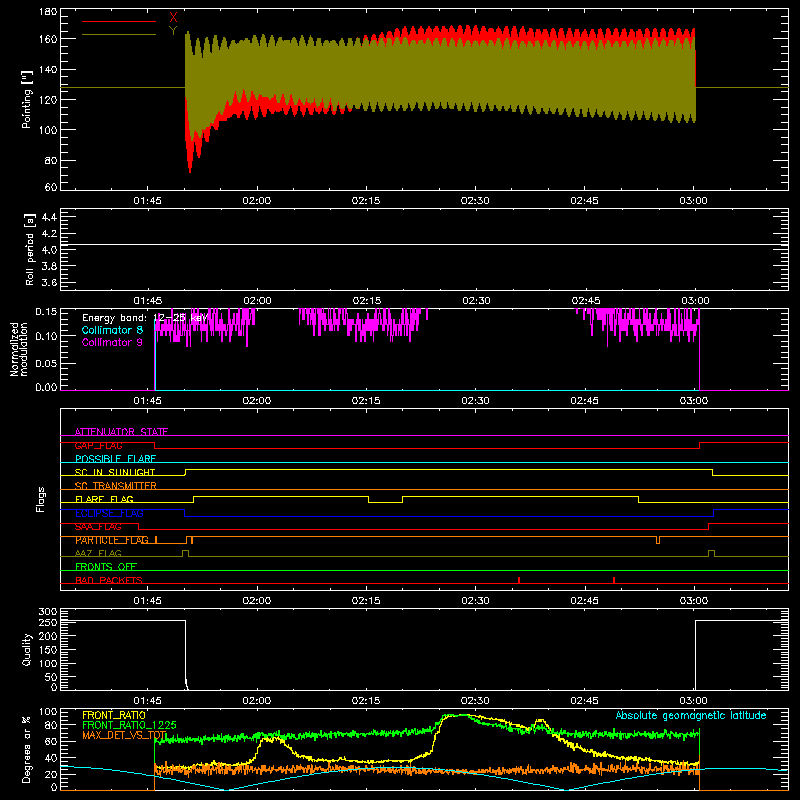Click the 'Absolute geomagnetic latitude' label

click(691, 715)
